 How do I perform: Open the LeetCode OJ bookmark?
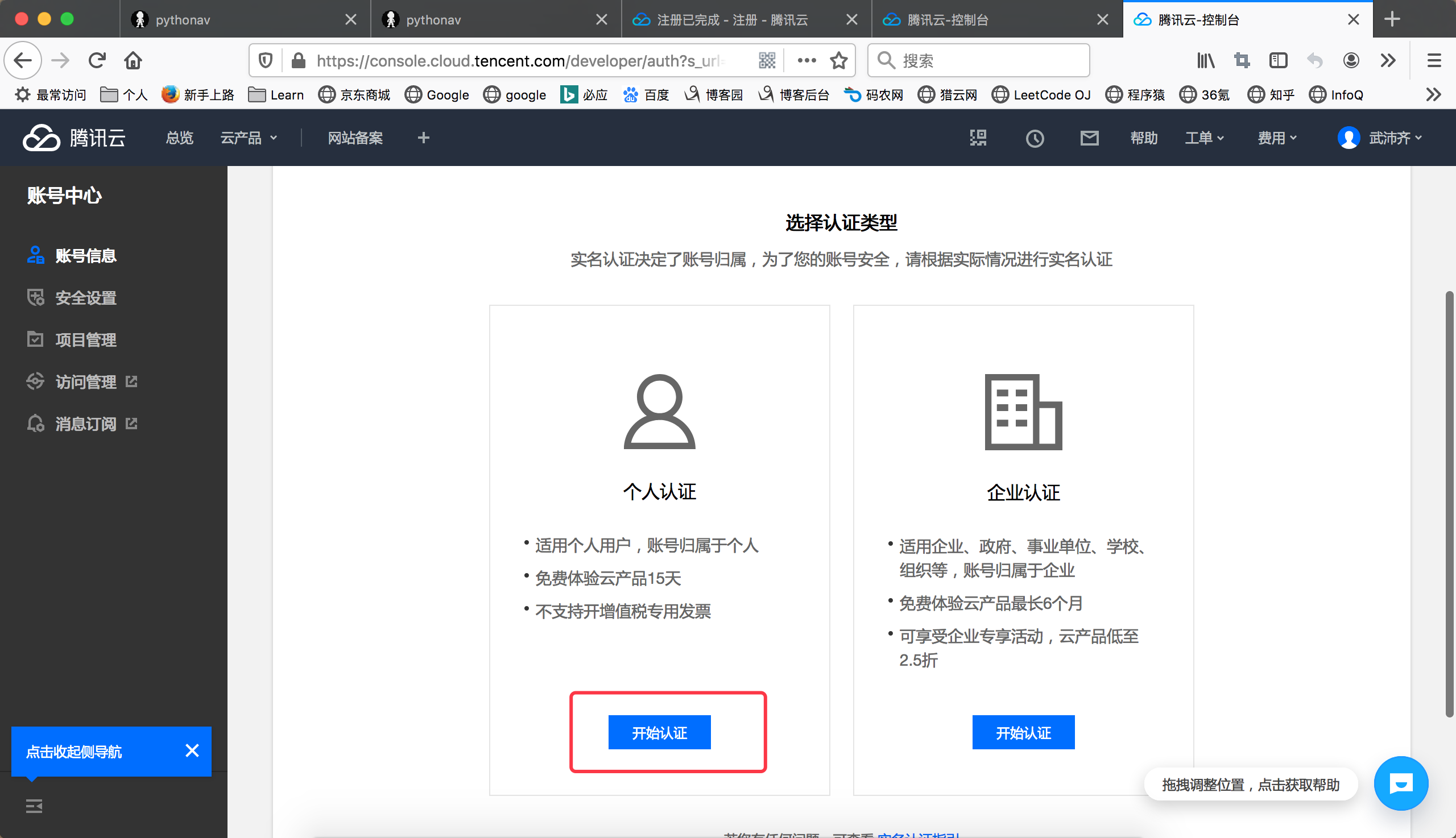[x=1041, y=94]
